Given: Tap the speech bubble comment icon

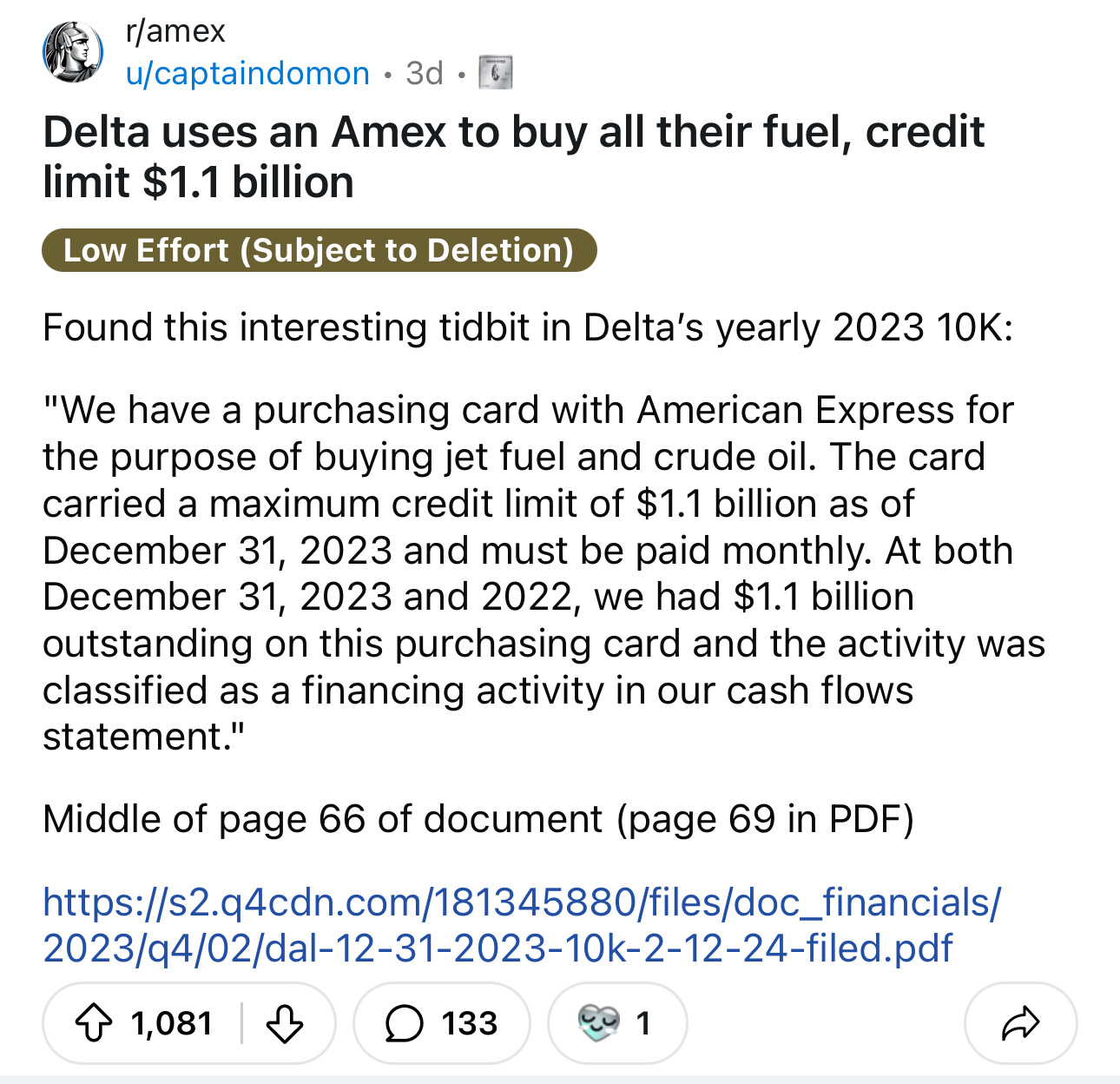Looking at the screenshot, I should [x=404, y=1023].
